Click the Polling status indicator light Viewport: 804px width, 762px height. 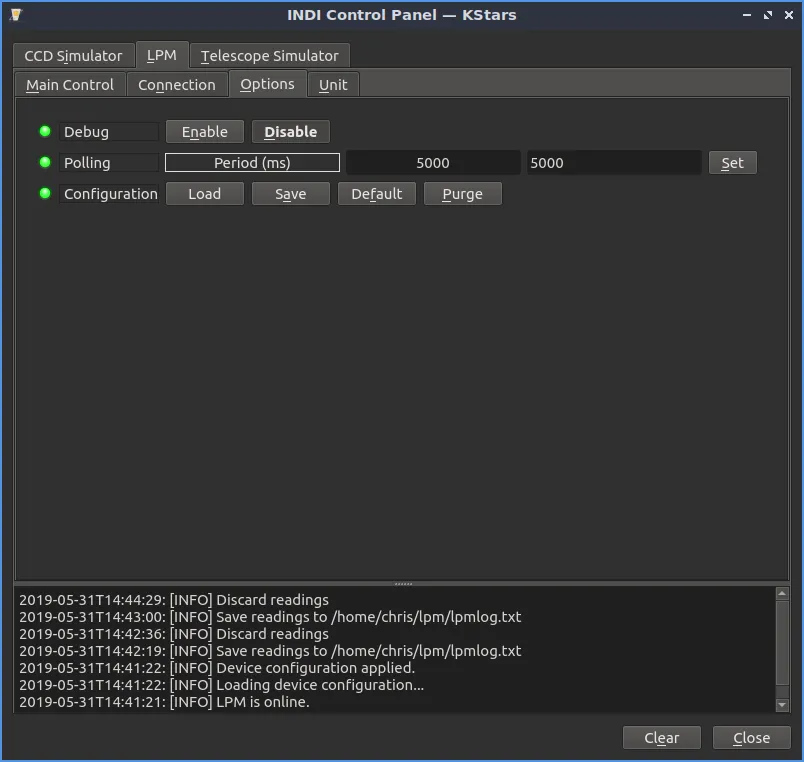click(x=45, y=163)
